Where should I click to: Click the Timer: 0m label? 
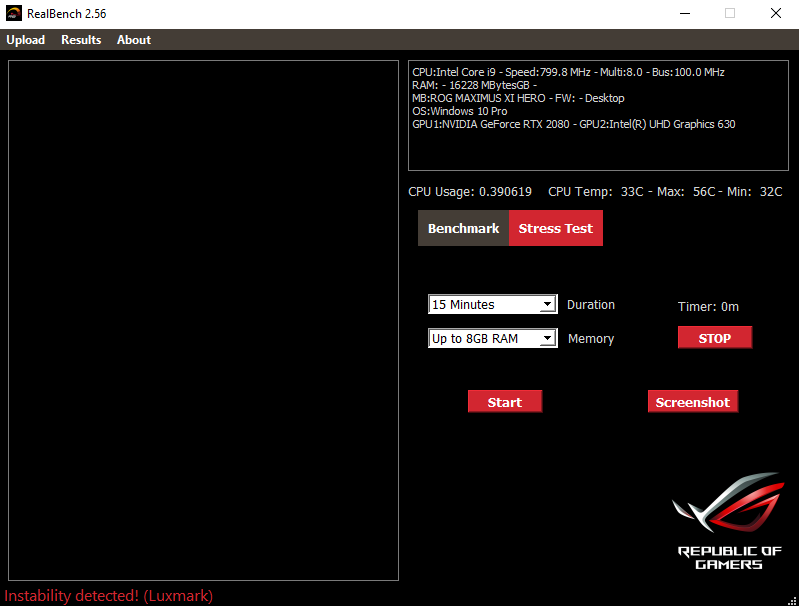coord(708,307)
